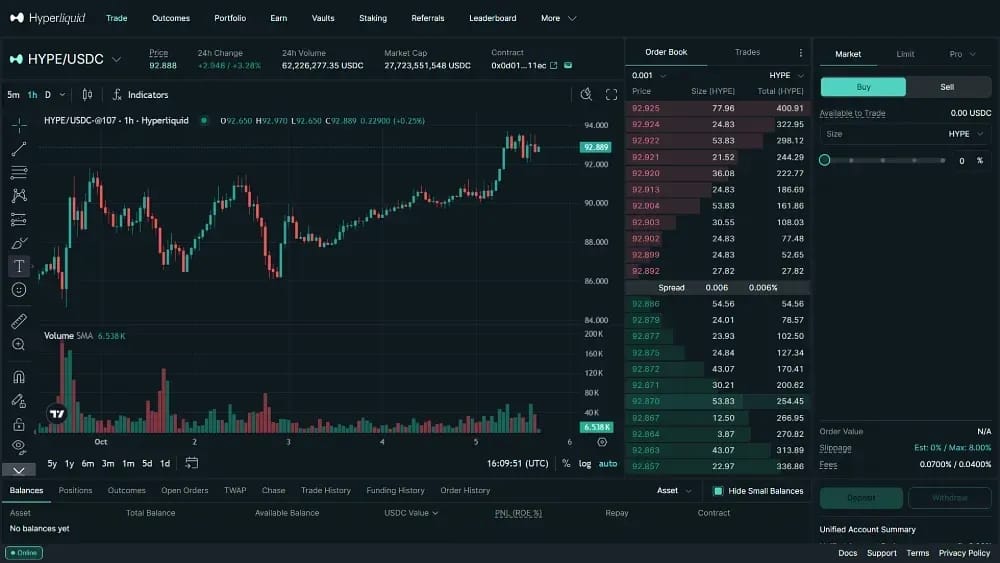Screen dimensions: 1000x563
Task: Select the trend line drawing tool
Action: (x=19, y=149)
